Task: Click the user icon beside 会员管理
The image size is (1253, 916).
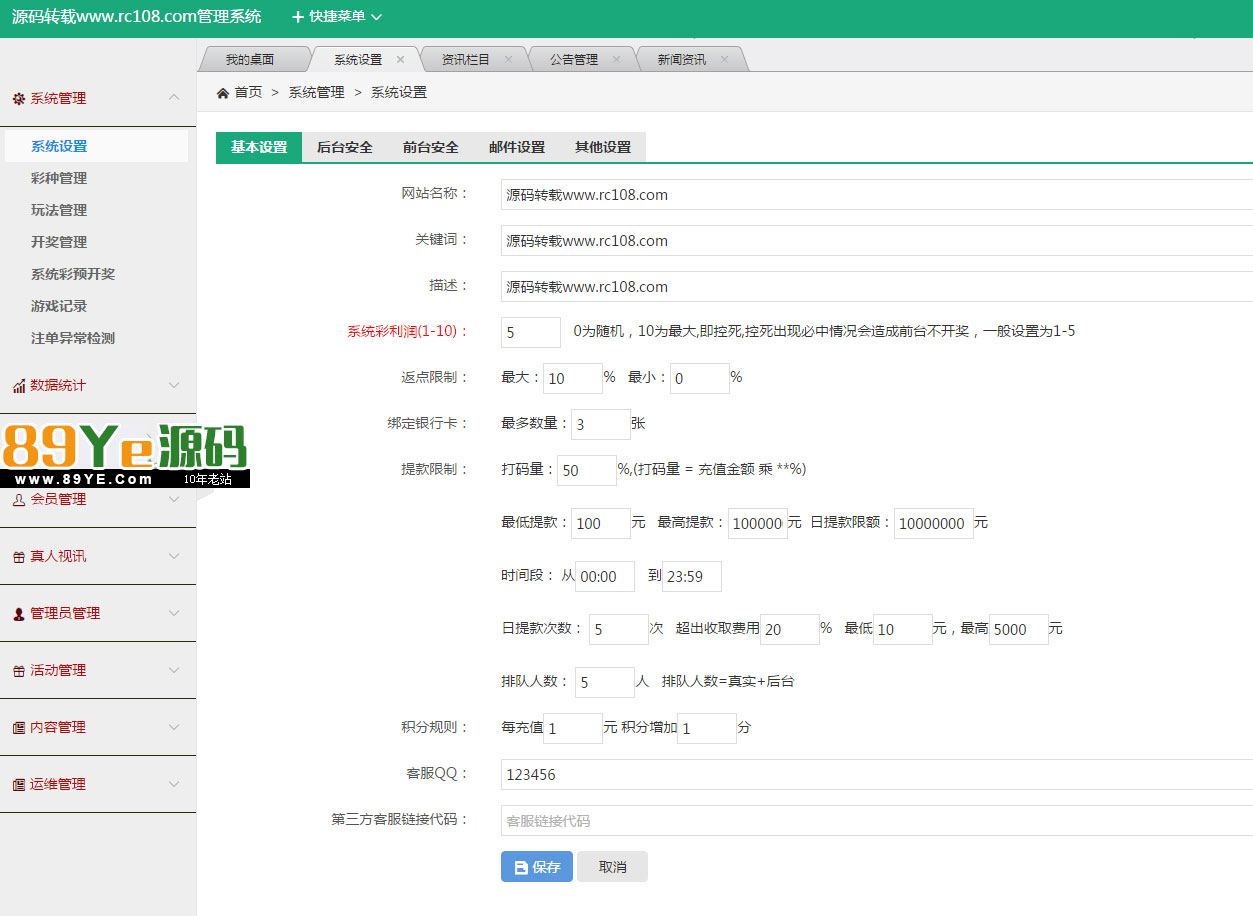Action: click(18, 500)
